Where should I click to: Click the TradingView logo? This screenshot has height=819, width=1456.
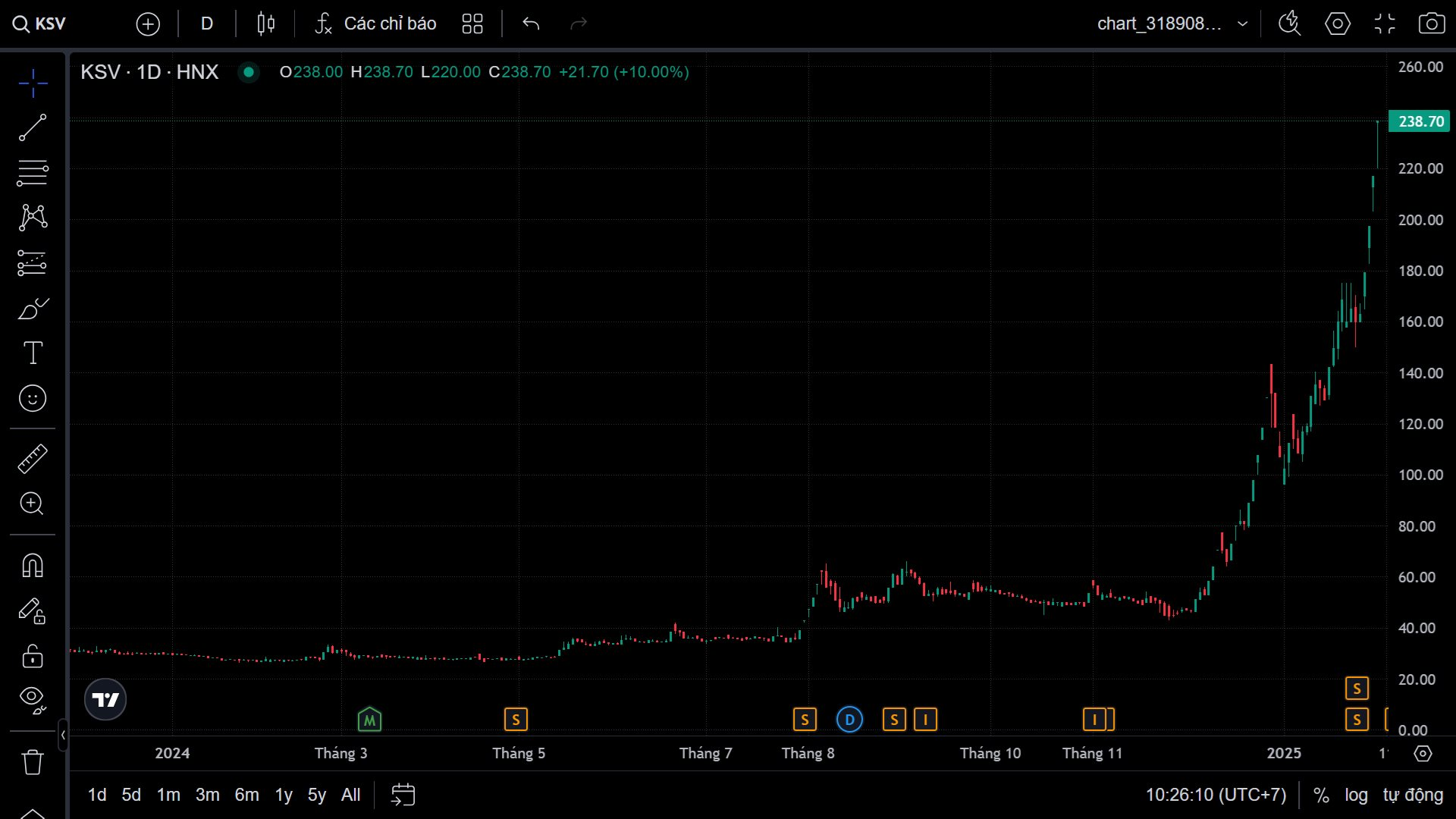[105, 699]
